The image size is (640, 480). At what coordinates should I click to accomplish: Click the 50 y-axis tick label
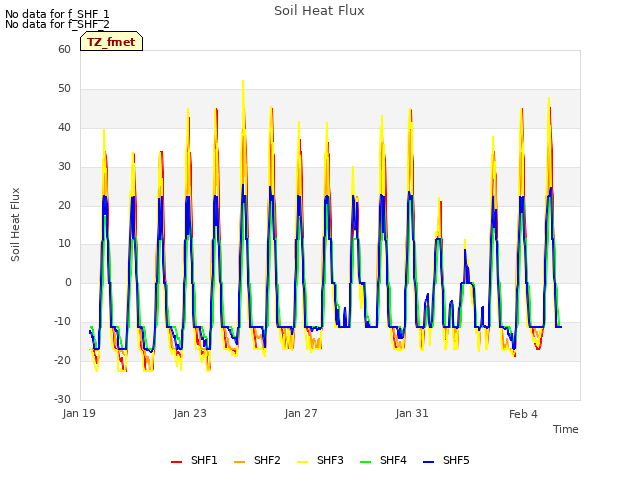(64, 89)
